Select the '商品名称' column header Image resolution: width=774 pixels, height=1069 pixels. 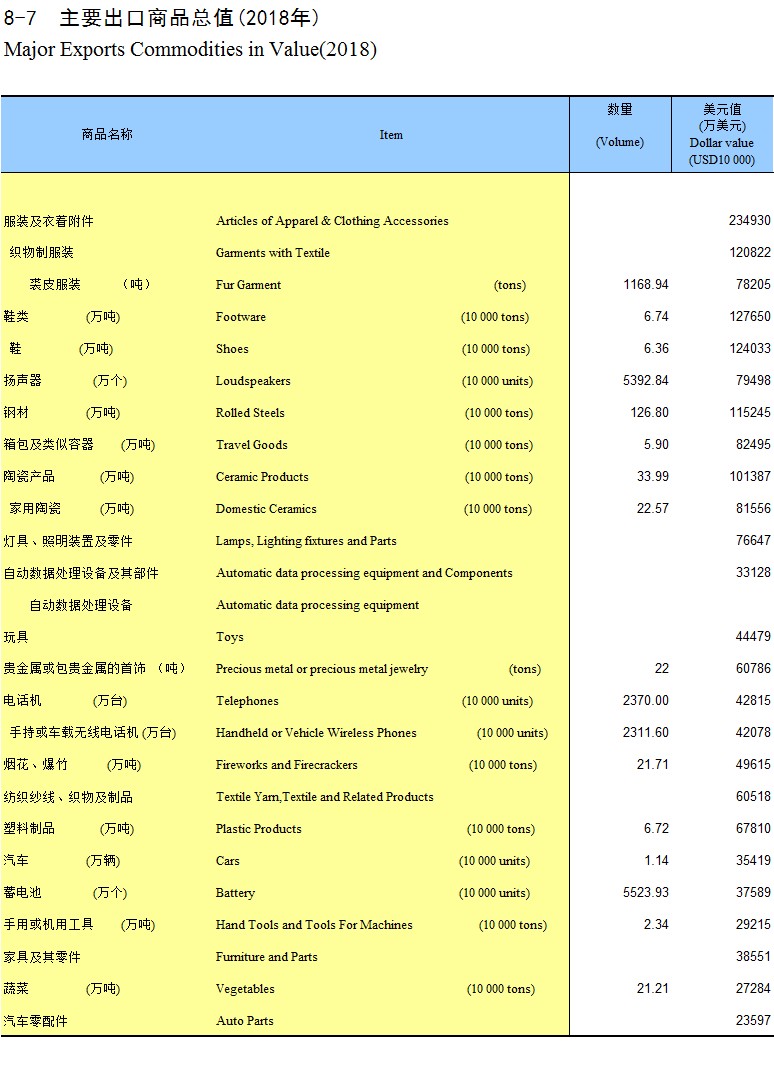coord(107,135)
